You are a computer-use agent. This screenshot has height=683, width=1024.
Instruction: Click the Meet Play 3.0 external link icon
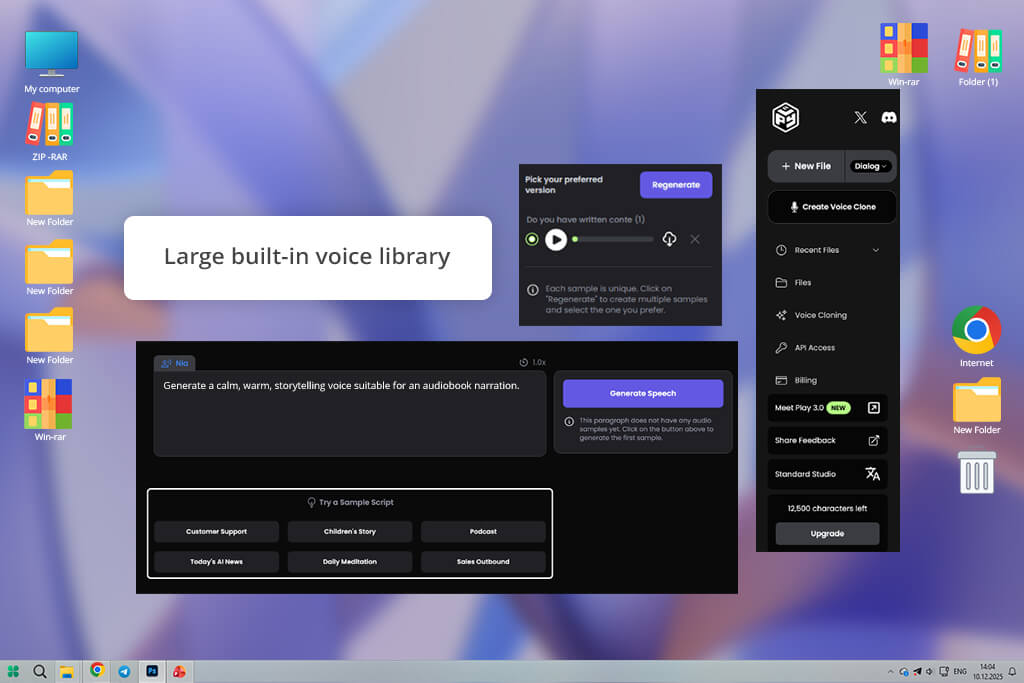873,407
